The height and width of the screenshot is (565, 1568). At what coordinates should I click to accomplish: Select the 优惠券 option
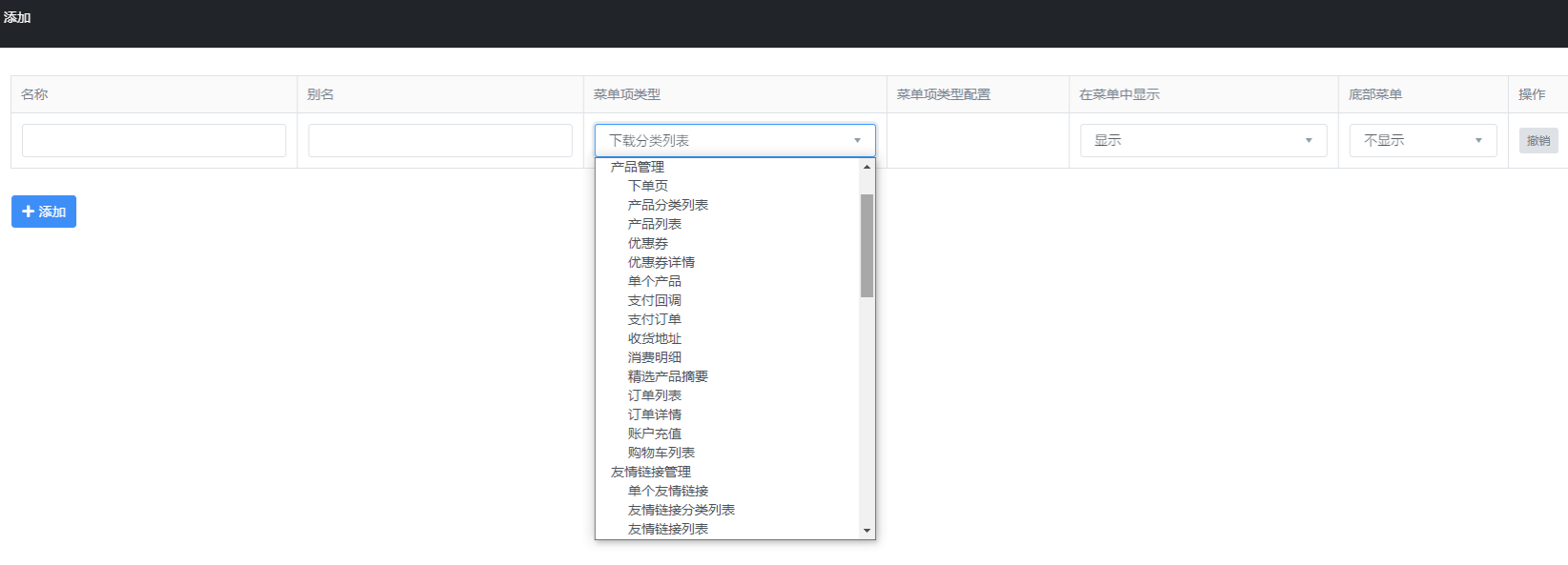click(x=647, y=243)
